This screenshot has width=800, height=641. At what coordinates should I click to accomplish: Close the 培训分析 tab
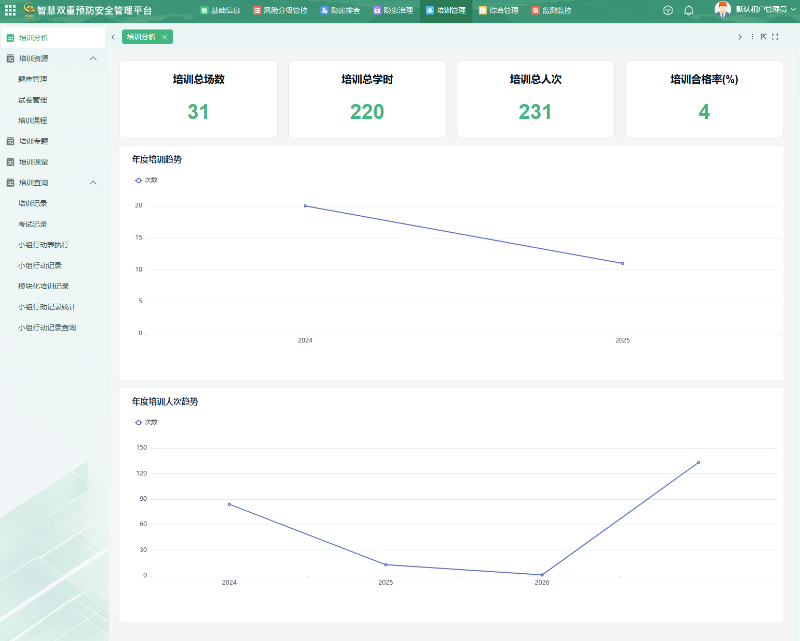164,37
